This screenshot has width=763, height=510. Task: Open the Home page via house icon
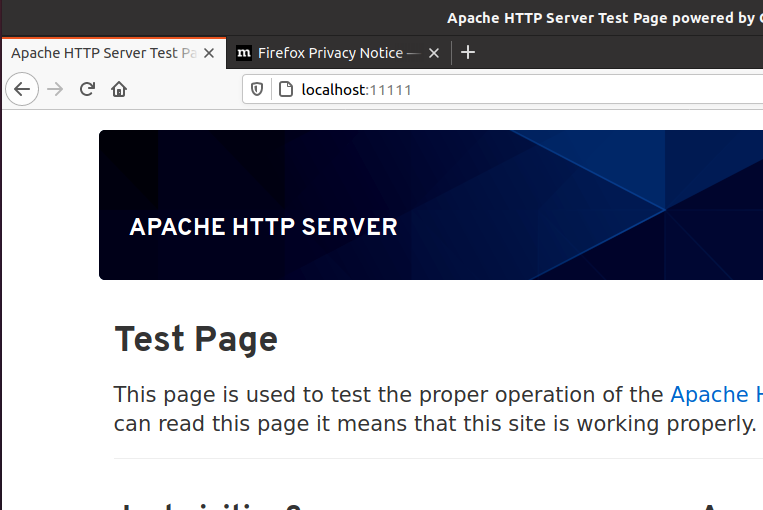tap(119, 89)
